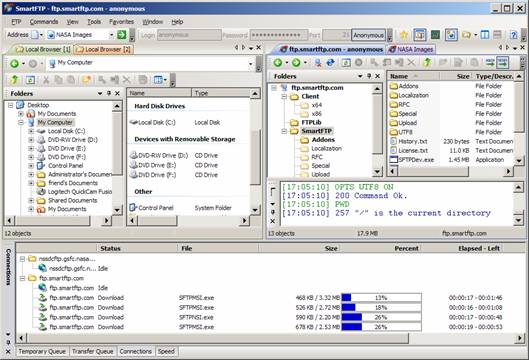Click the Port number field
Screen dimensions: 529x360
tap(337, 35)
